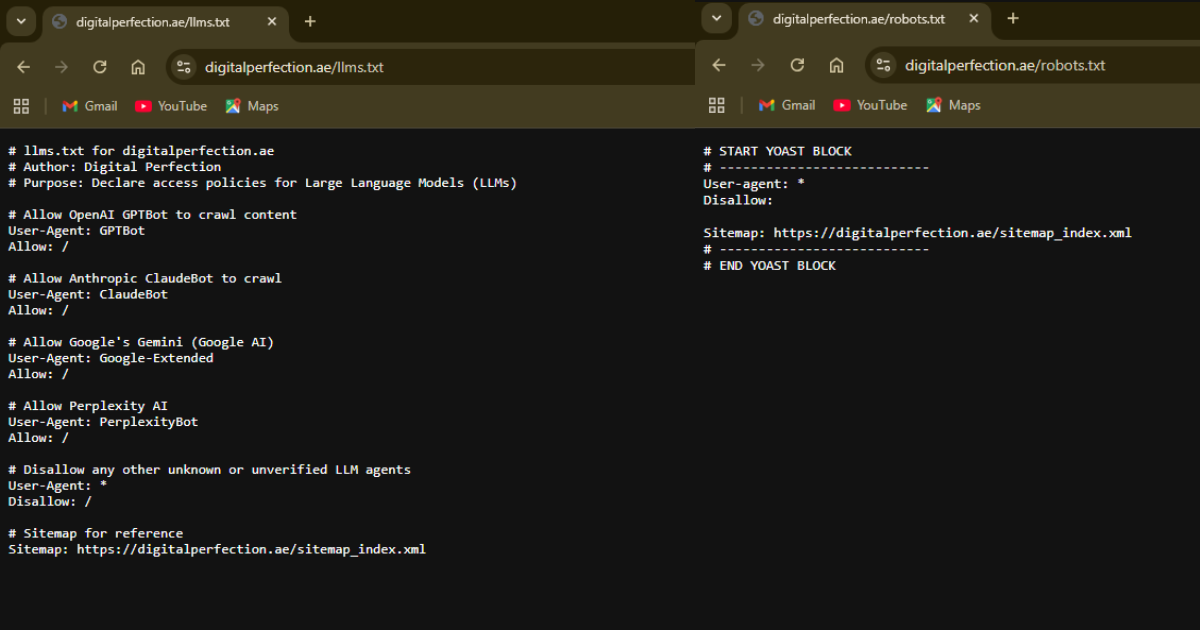Click the '# Purpose: Declare access policies' line

point(263,183)
